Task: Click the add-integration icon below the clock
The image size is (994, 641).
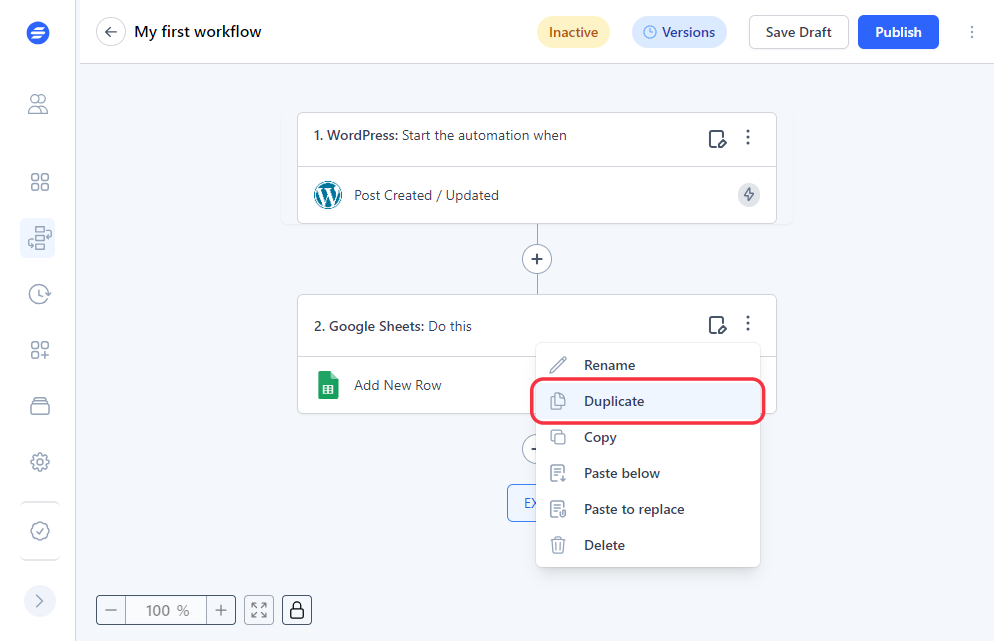Action: [x=38, y=350]
